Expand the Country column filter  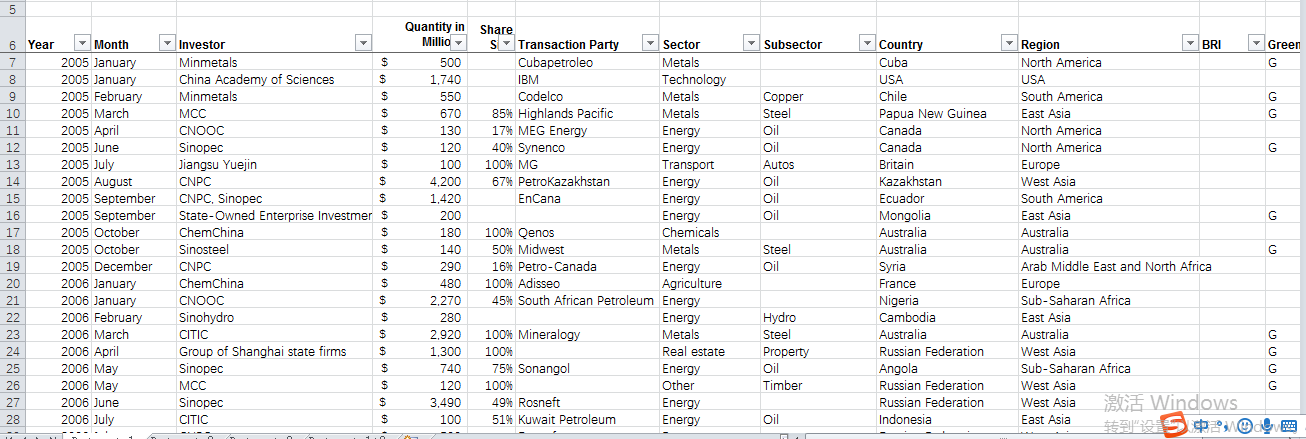(1008, 44)
